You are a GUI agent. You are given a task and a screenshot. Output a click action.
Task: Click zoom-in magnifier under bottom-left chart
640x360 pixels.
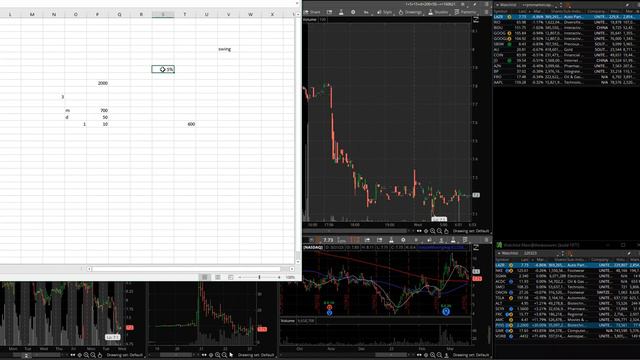[86, 355]
